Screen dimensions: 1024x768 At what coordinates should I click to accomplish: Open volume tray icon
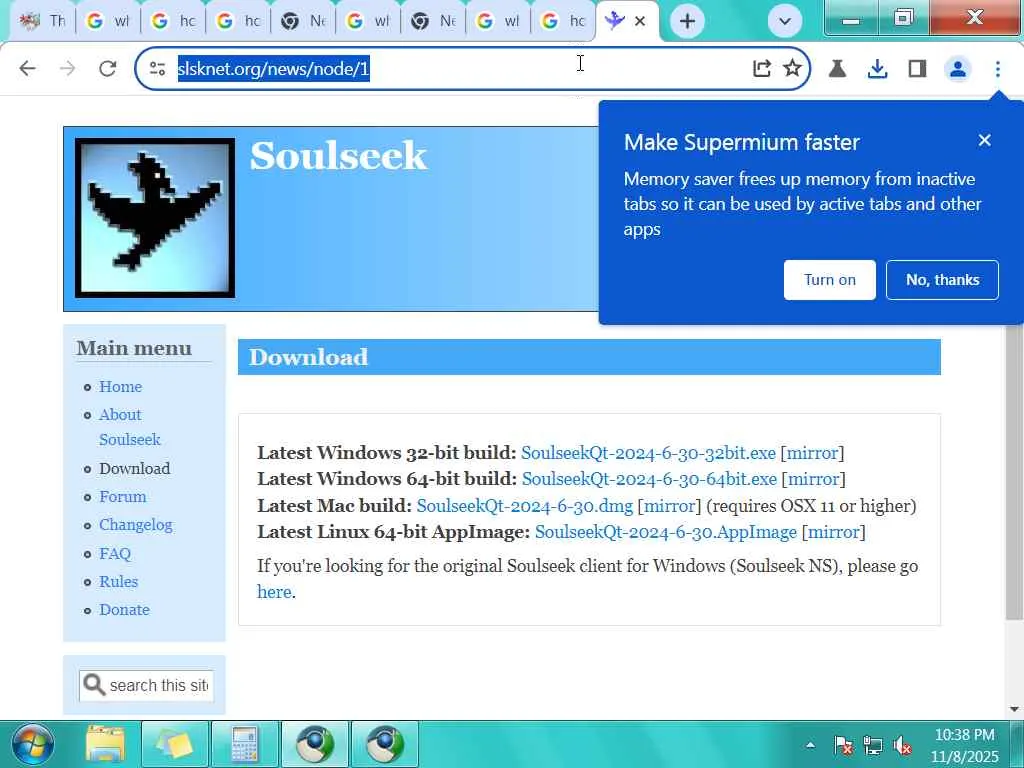(903, 745)
